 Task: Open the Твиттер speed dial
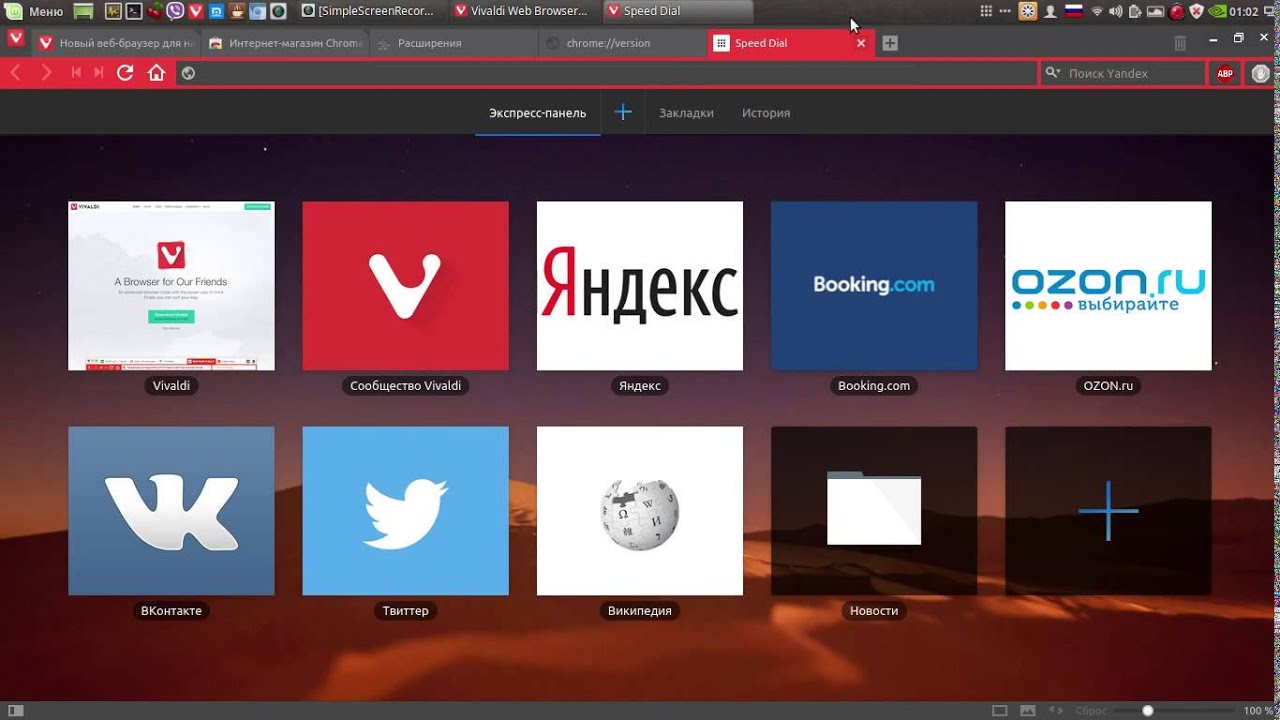click(405, 511)
